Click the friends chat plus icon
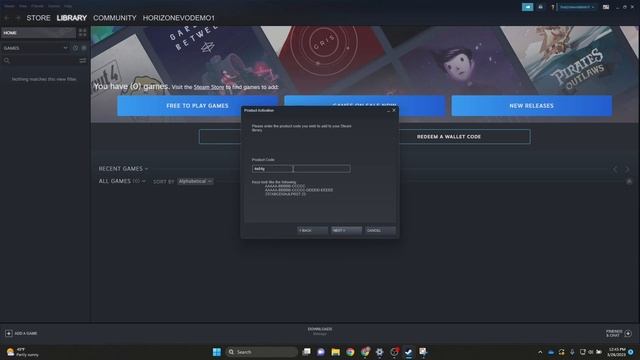The image size is (640, 360). coord(628,333)
